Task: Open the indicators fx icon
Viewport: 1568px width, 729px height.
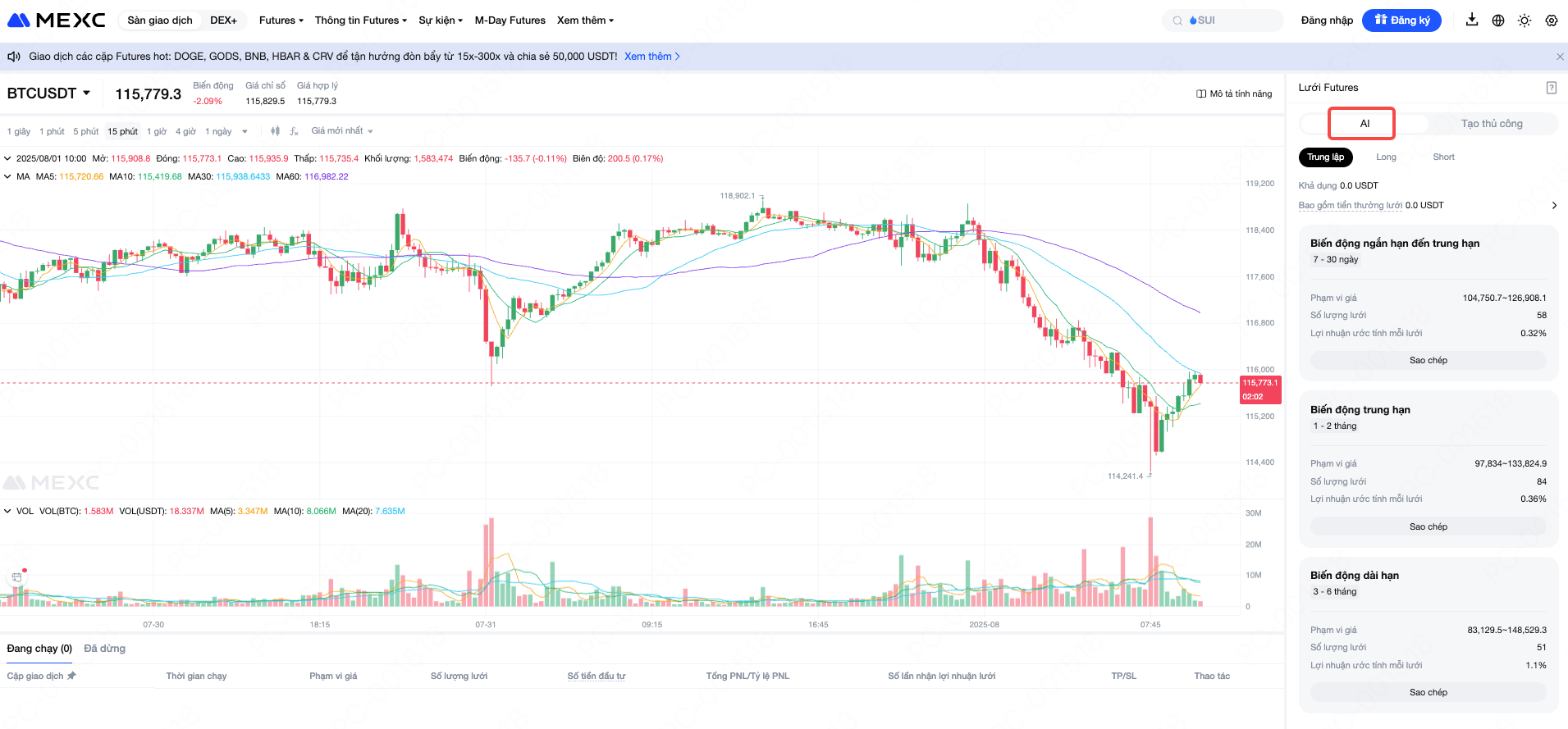Action: point(294,131)
